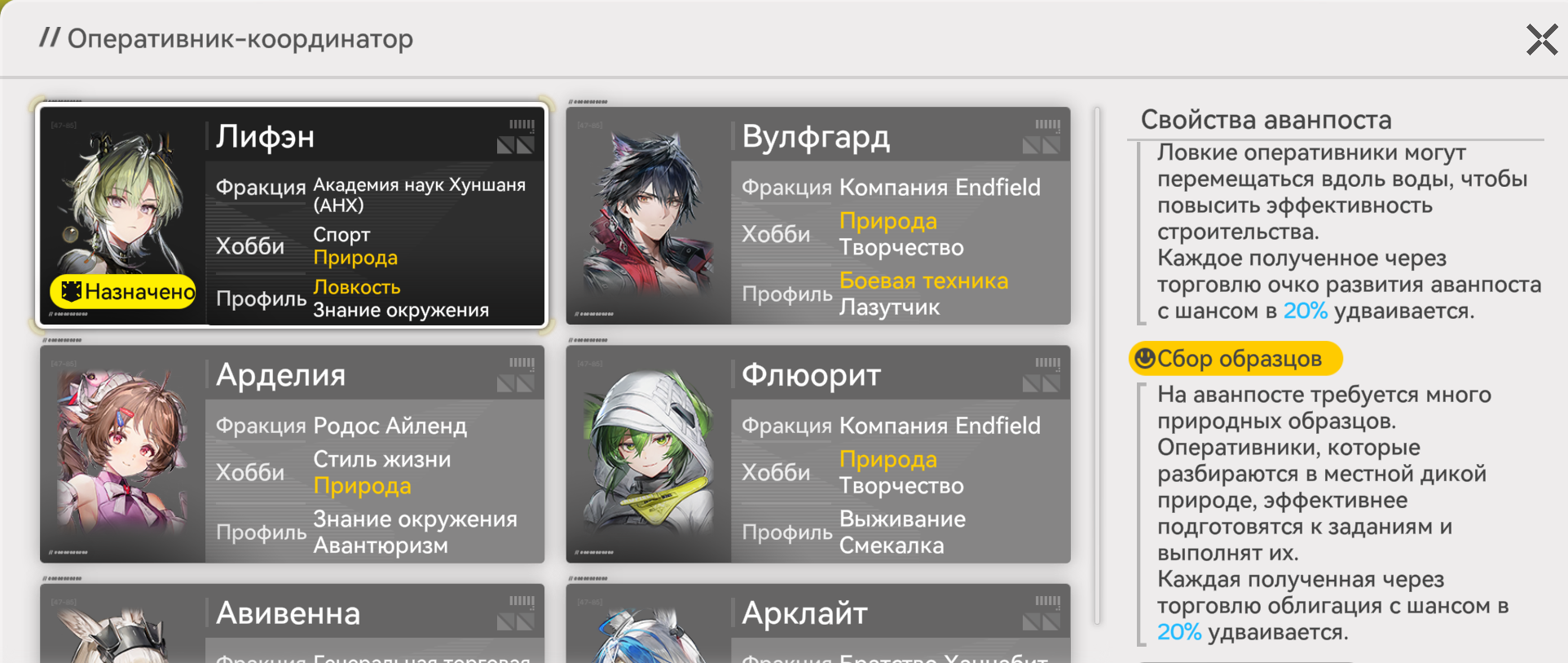Pick the Флюорит hooded portrait
Viewport: 1568px width, 663px height.
pyautogui.click(x=649, y=454)
